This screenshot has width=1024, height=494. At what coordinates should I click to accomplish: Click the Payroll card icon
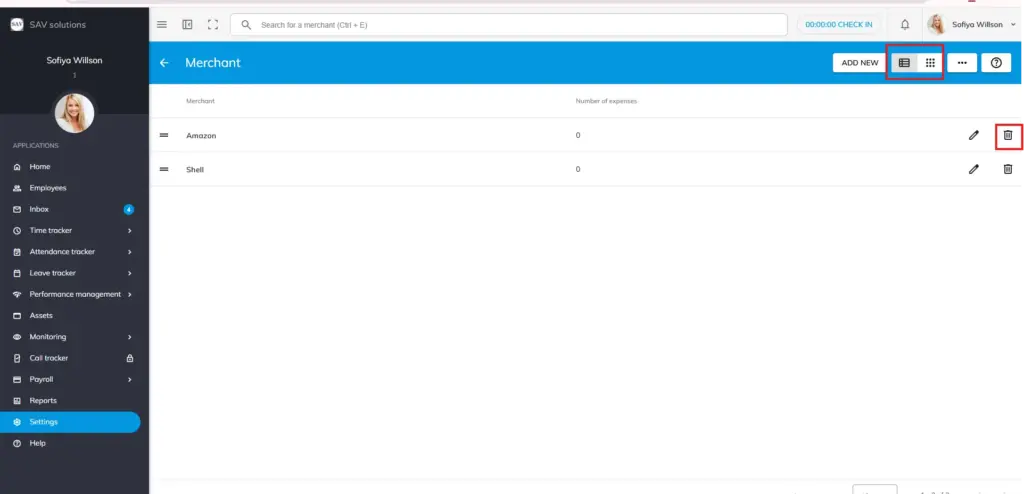click(17, 379)
